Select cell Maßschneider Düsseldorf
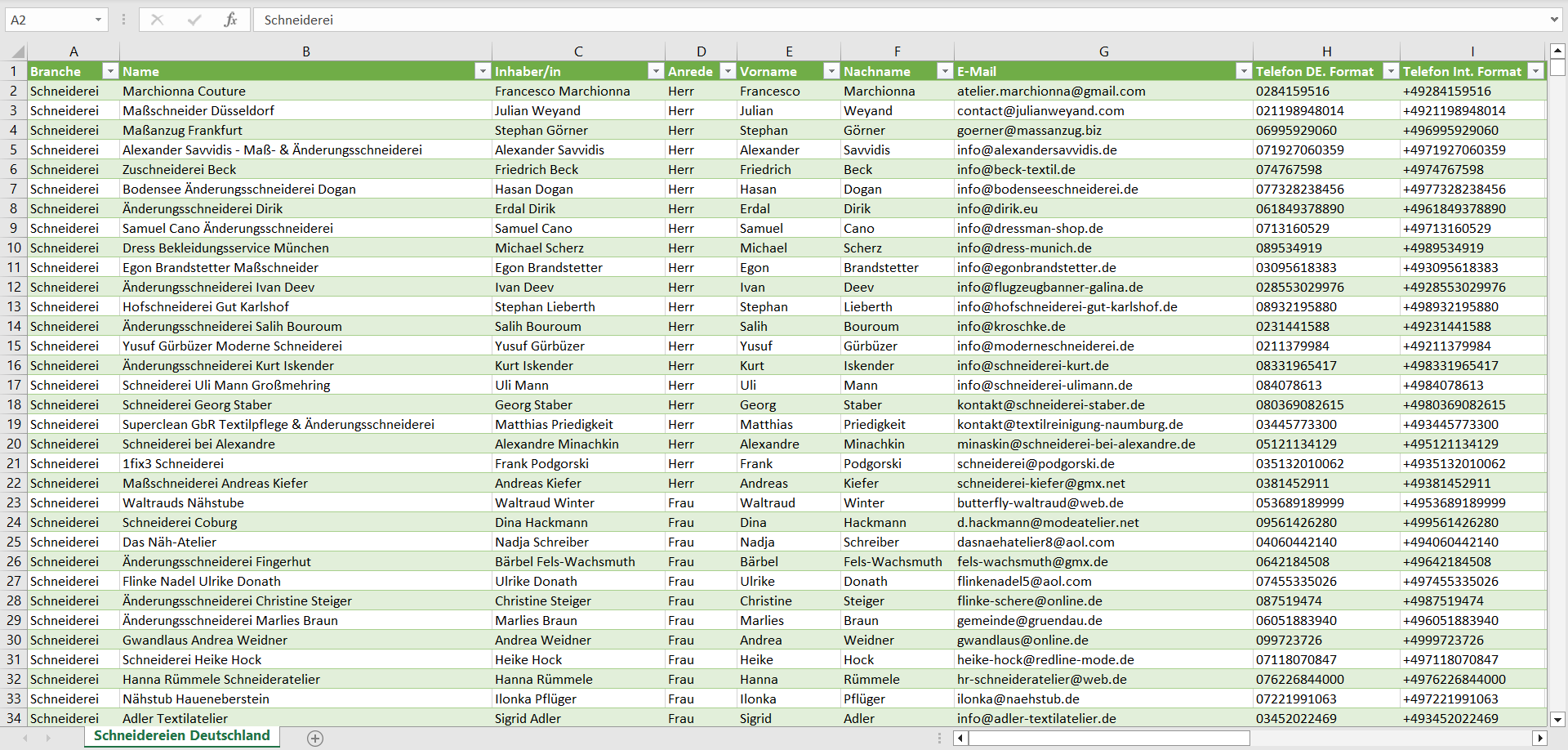1568x750 pixels. click(306, 110)
